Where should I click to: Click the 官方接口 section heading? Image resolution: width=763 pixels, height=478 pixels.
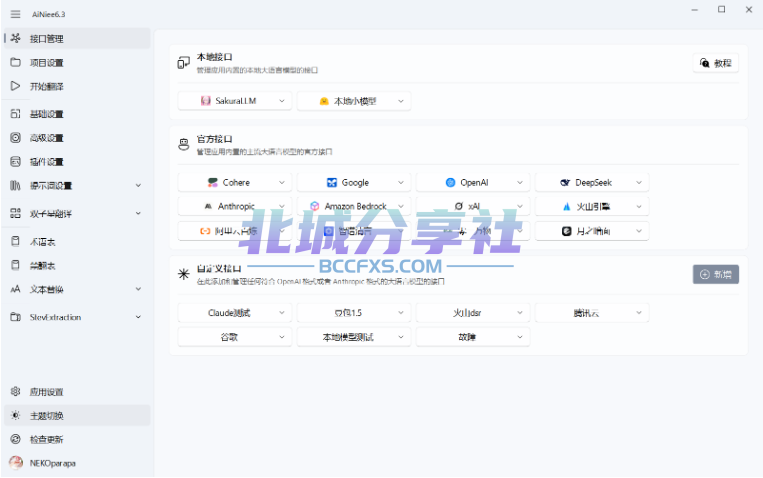click(215, 139)
